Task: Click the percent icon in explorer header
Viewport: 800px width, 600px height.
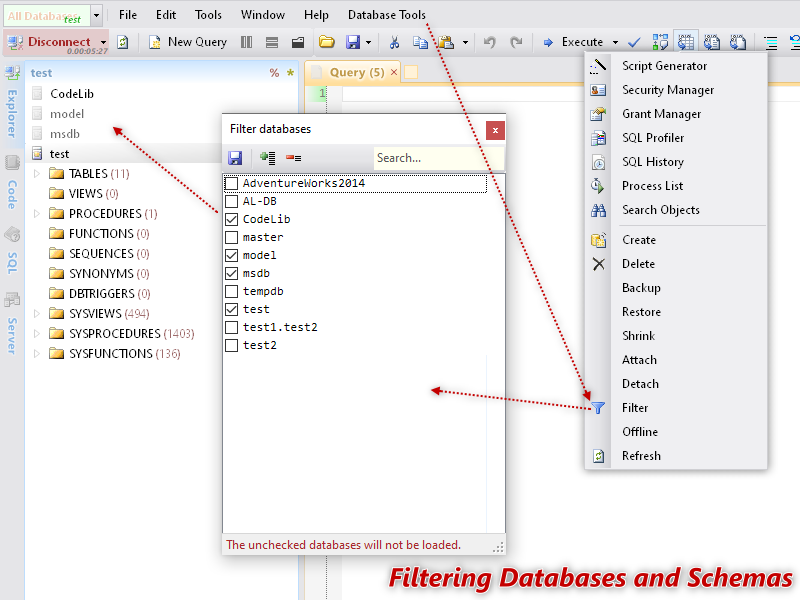Action: coord(274,73)
